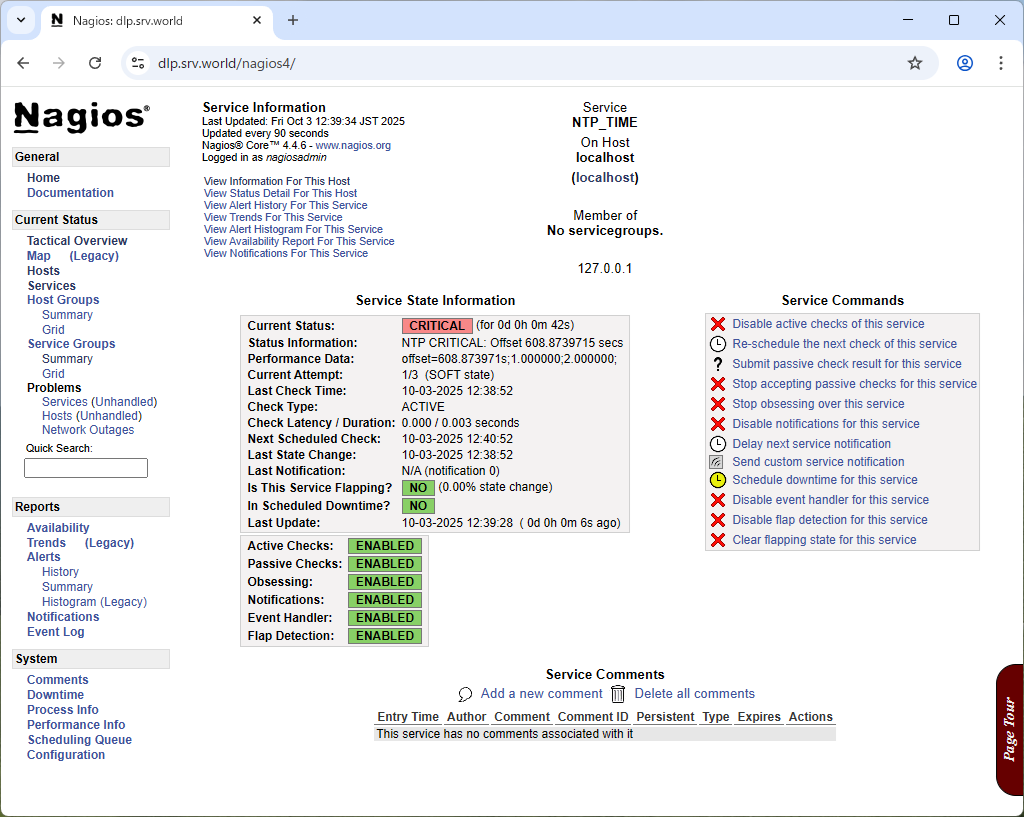This screenshot has height=817, width=1024.
Task: Click ENABLED badge next to Flap Detection
Action: [385, 636]
